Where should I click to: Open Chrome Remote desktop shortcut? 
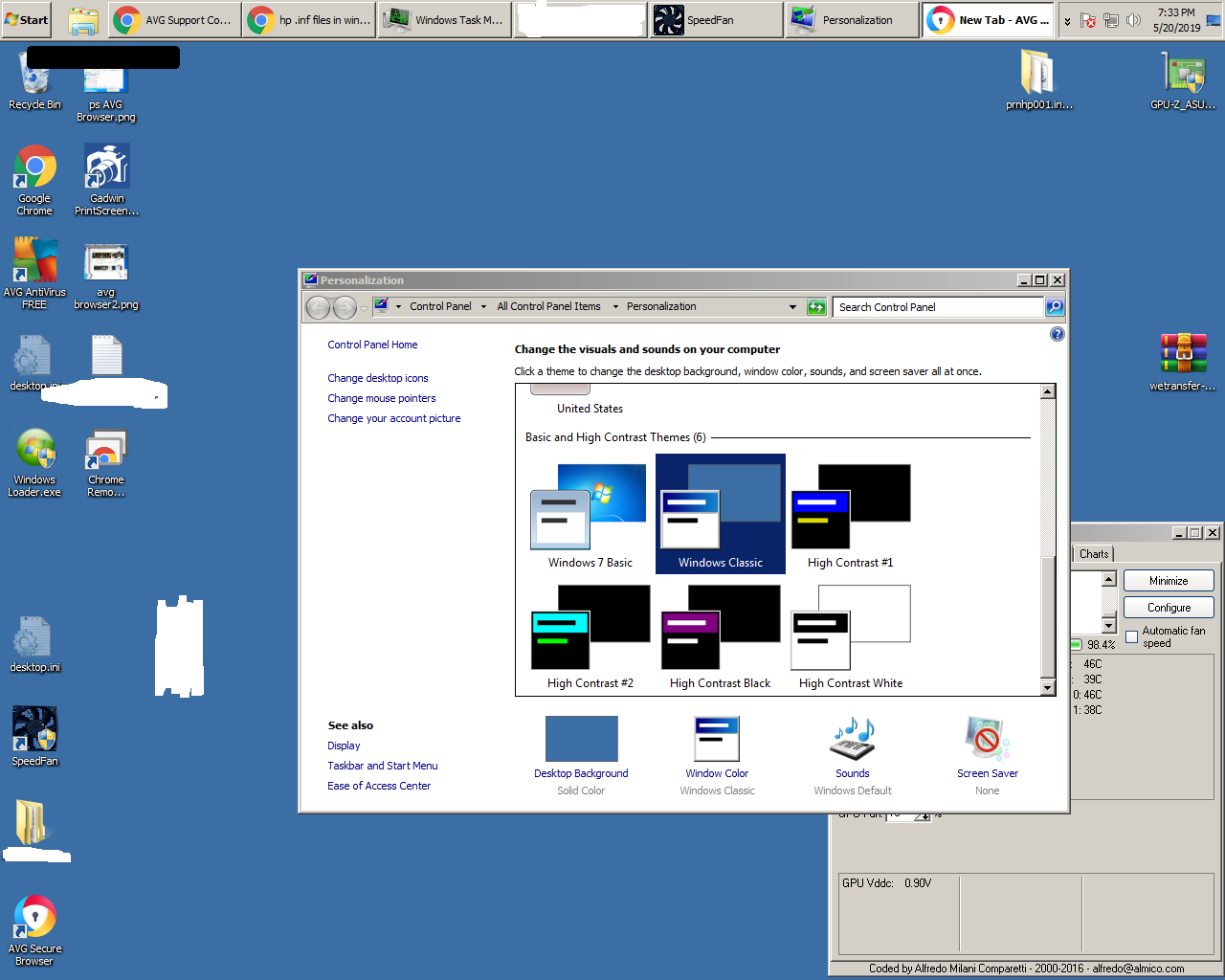[x=106, y=462]
